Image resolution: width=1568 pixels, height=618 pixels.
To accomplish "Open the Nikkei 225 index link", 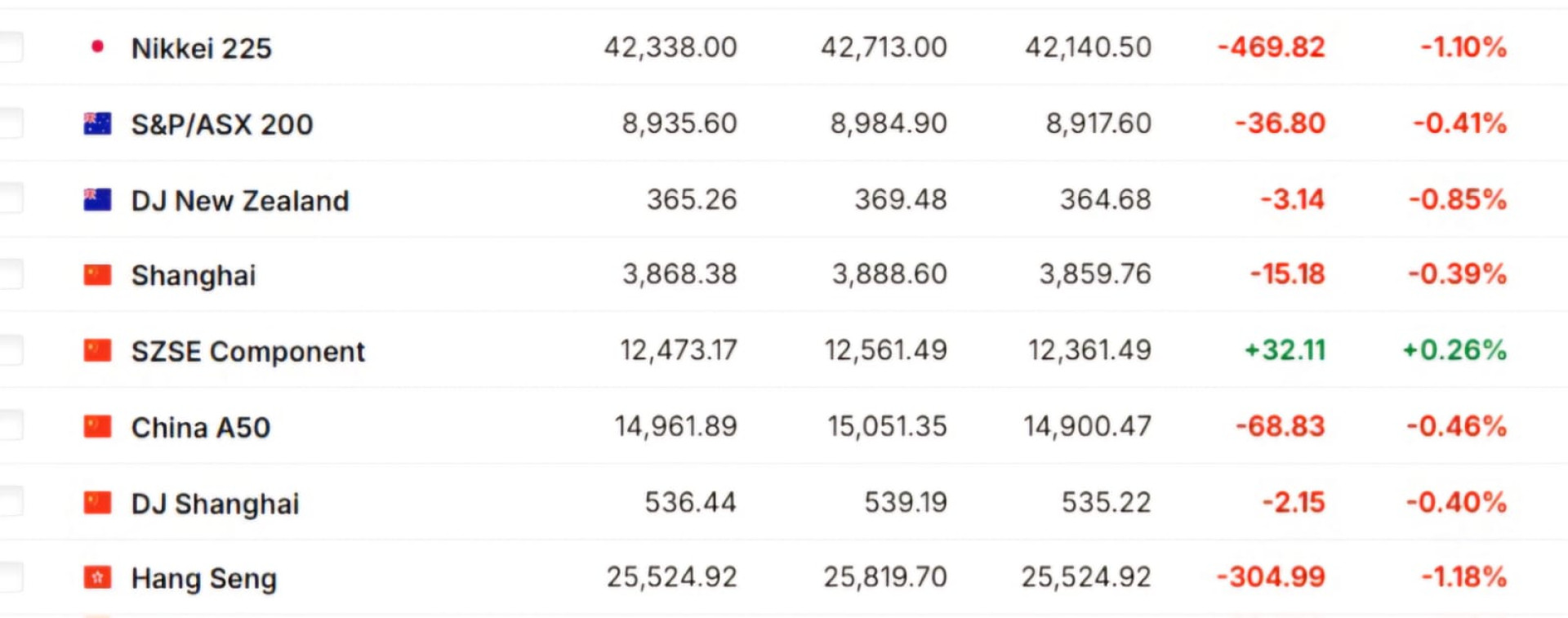I will 201,48.
